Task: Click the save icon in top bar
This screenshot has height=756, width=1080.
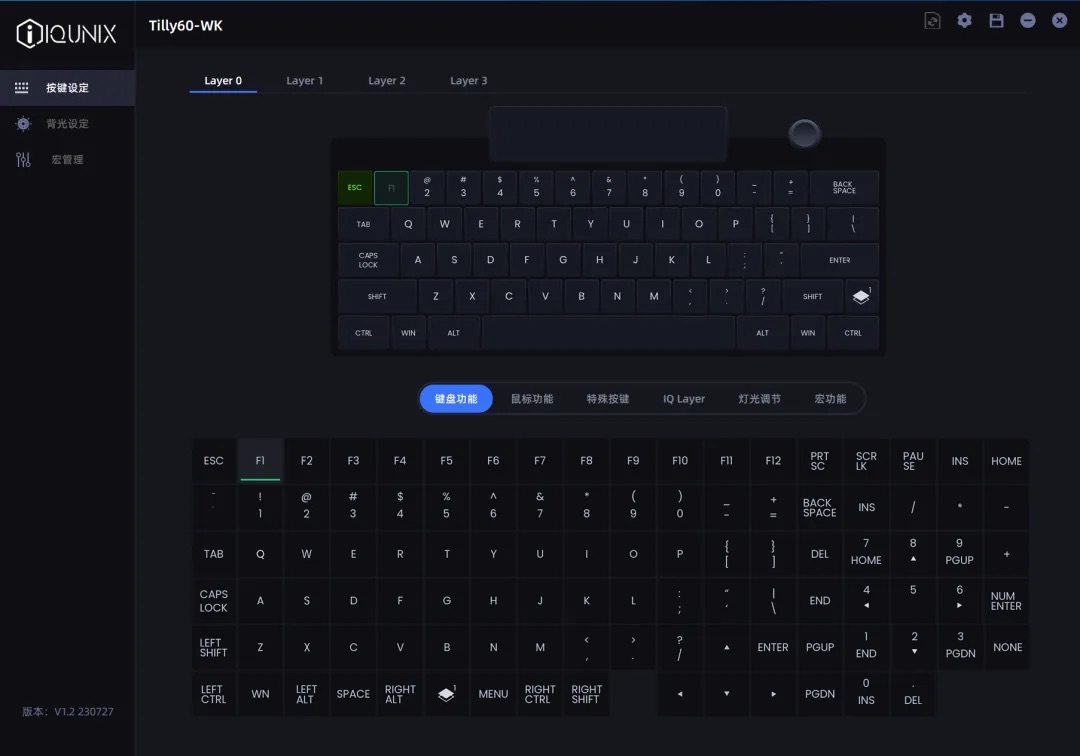Action: [x=996, y=21]
